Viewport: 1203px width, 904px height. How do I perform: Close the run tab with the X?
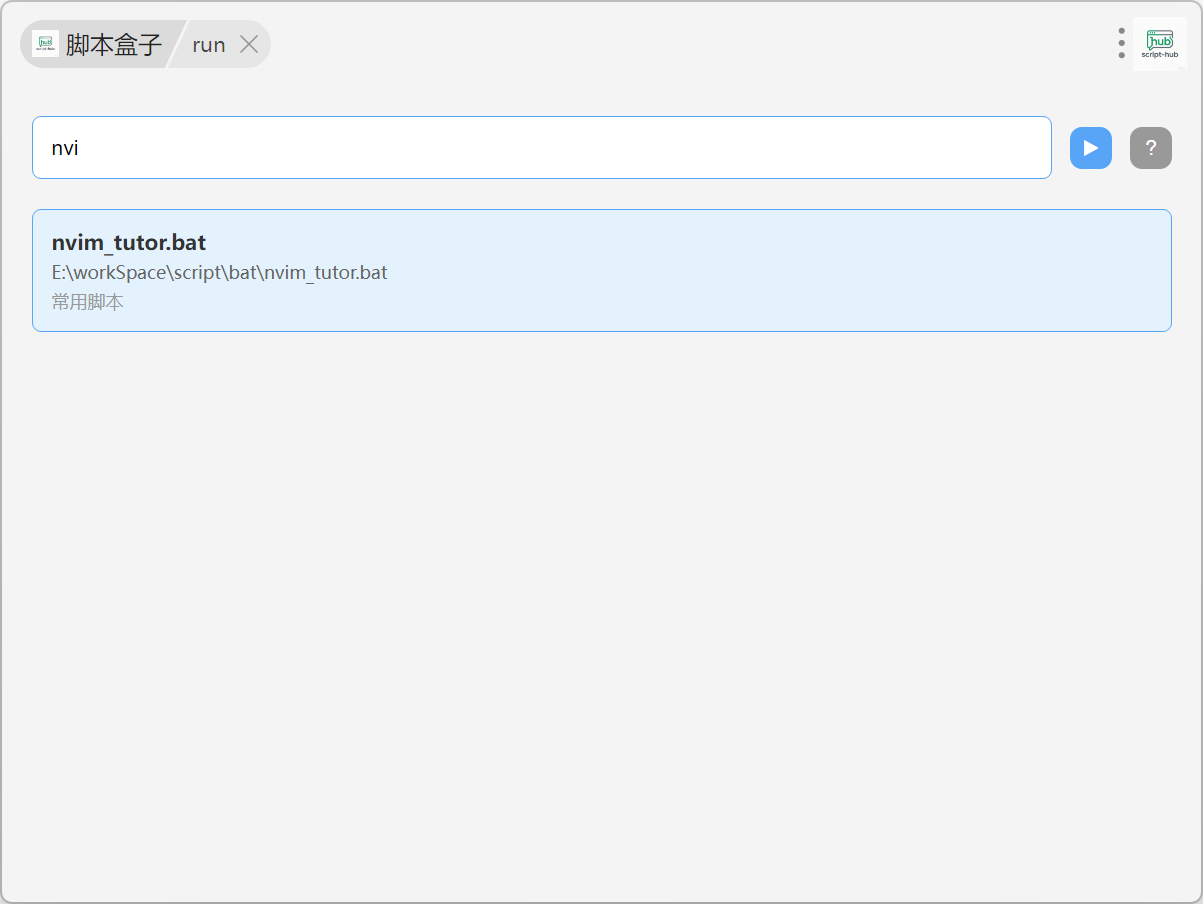click(x=249, y=44)
